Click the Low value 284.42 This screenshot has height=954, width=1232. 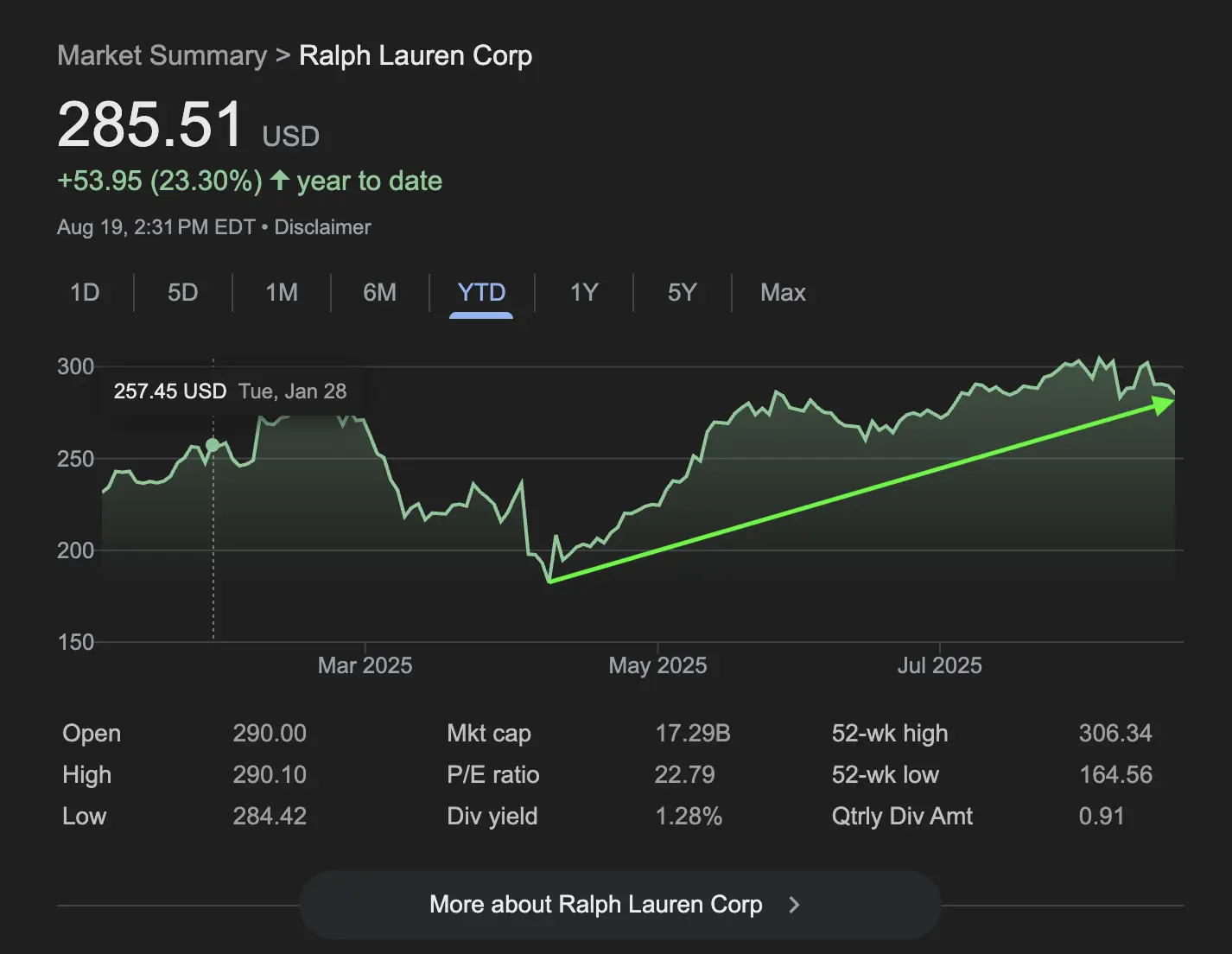(x=270, y=817)
